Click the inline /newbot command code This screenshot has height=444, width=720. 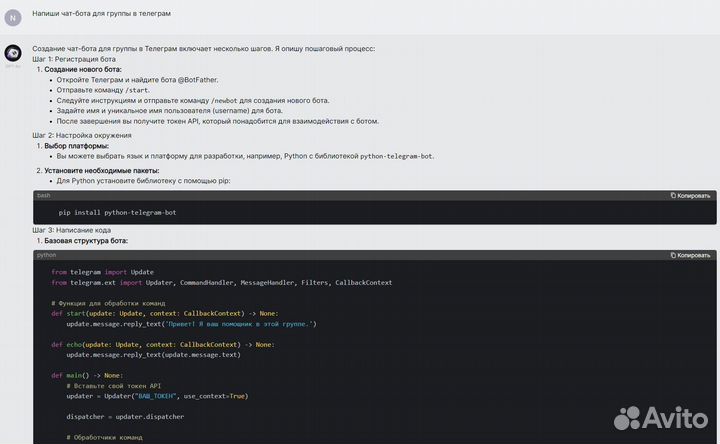tap(225, 101)
